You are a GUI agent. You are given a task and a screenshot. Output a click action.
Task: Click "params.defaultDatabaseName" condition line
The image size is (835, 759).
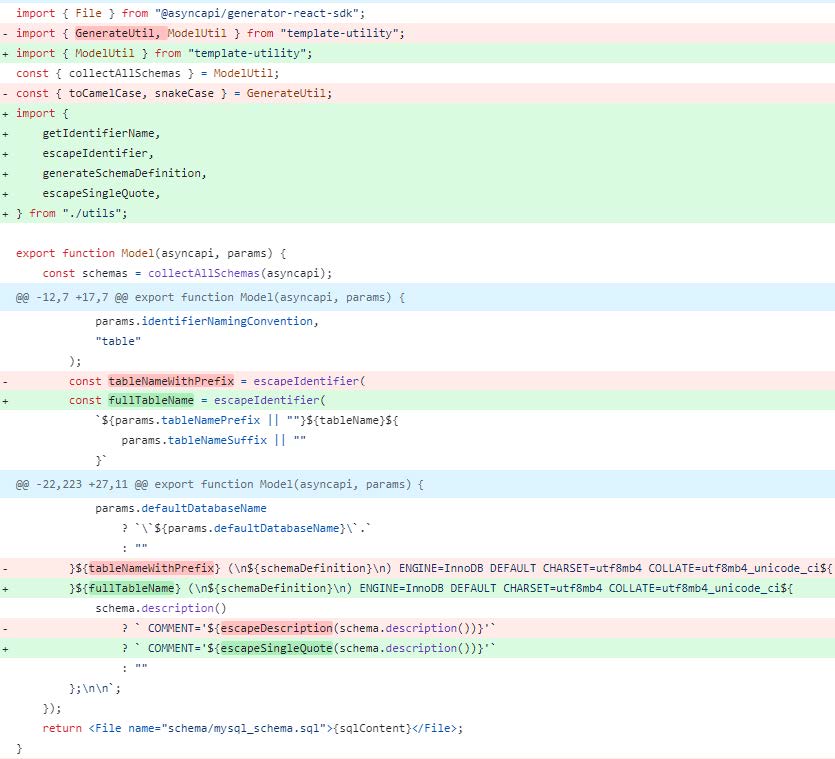418,508
